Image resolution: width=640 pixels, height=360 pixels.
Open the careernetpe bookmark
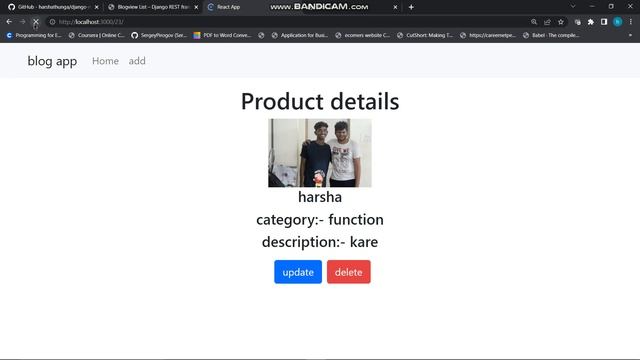(x=488, y=36)
